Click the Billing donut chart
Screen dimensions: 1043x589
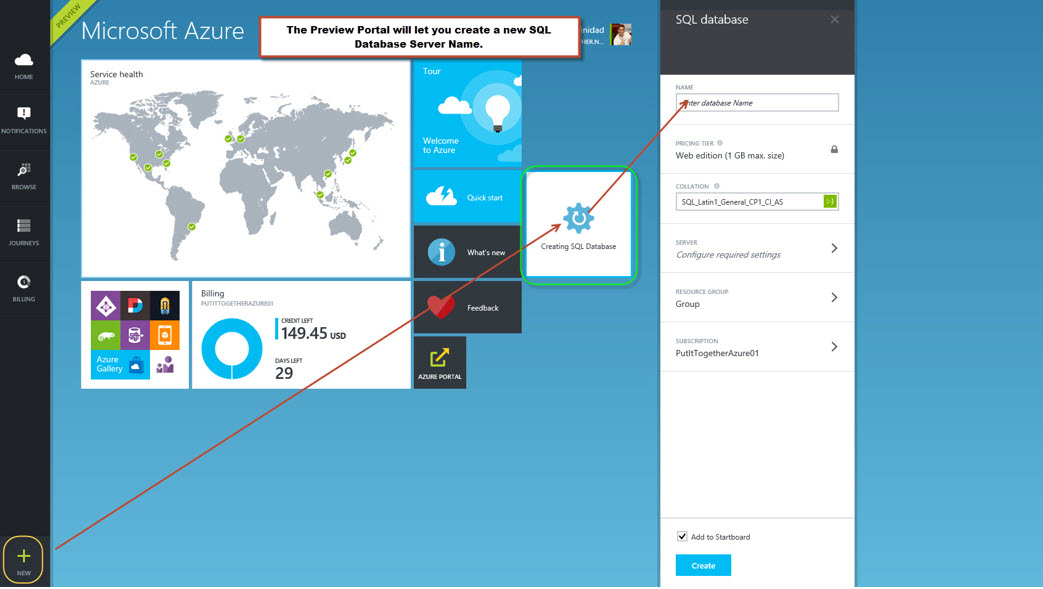(232, 349)
